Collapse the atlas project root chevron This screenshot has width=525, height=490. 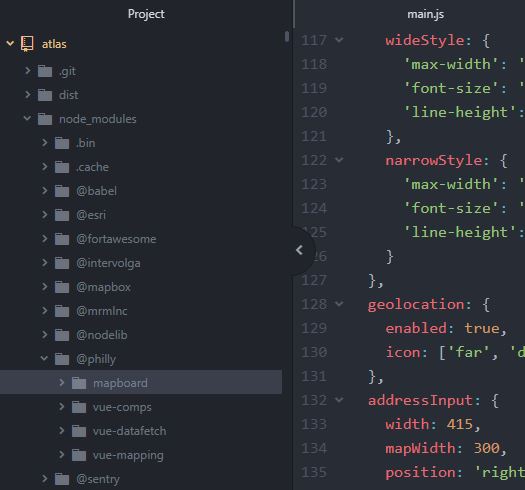(10, 44)
